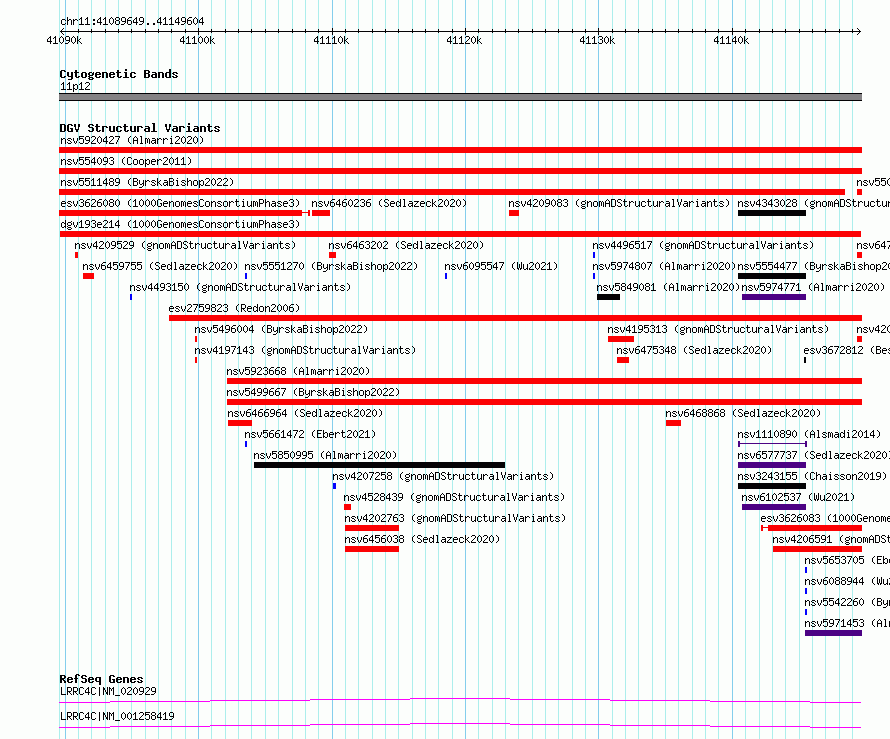Click the black bar under nsv5850995
The width and height of the screenshot is (890, 739).
pos(379,465)
